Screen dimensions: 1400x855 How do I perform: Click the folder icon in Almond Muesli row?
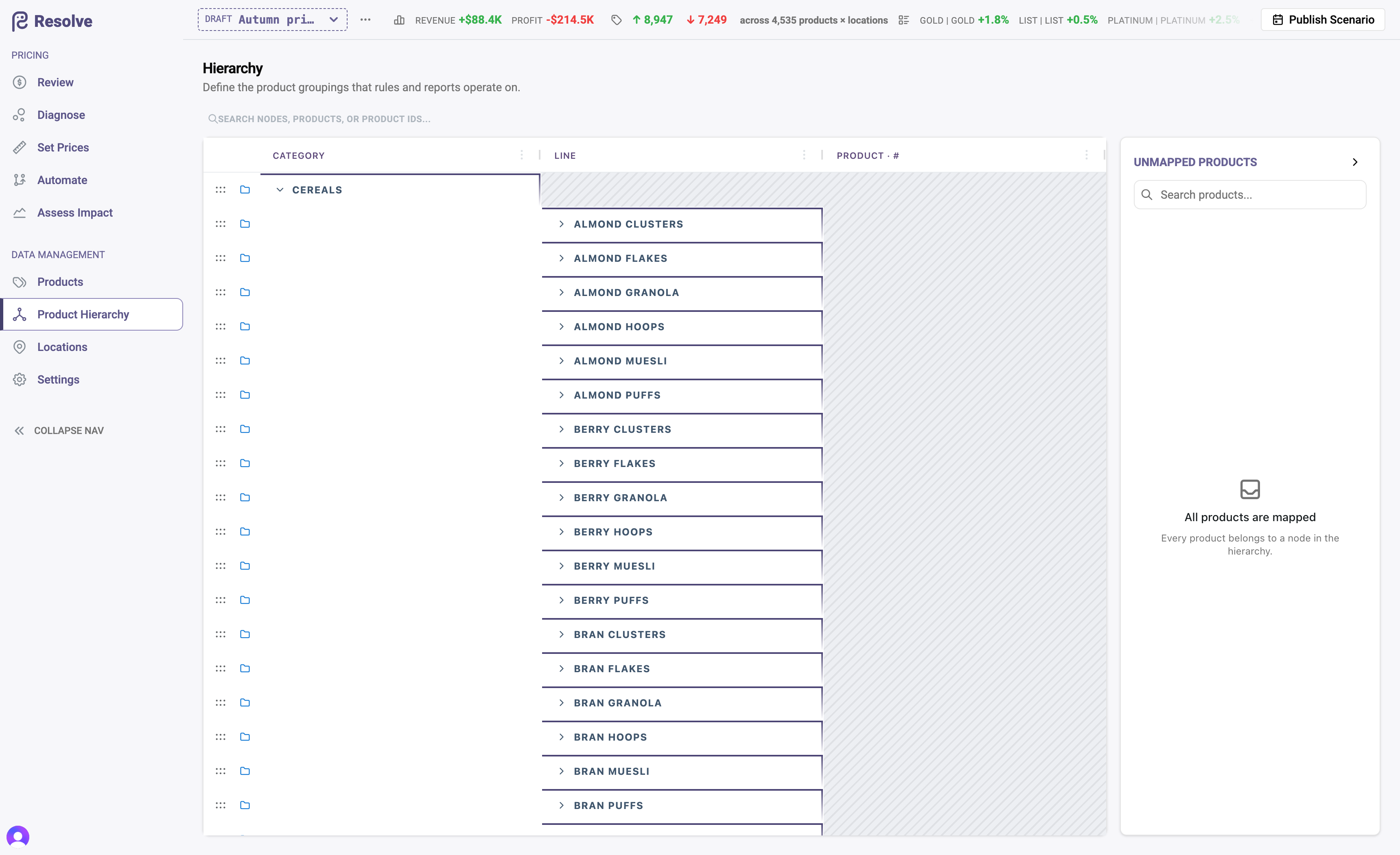coord(245,361)
